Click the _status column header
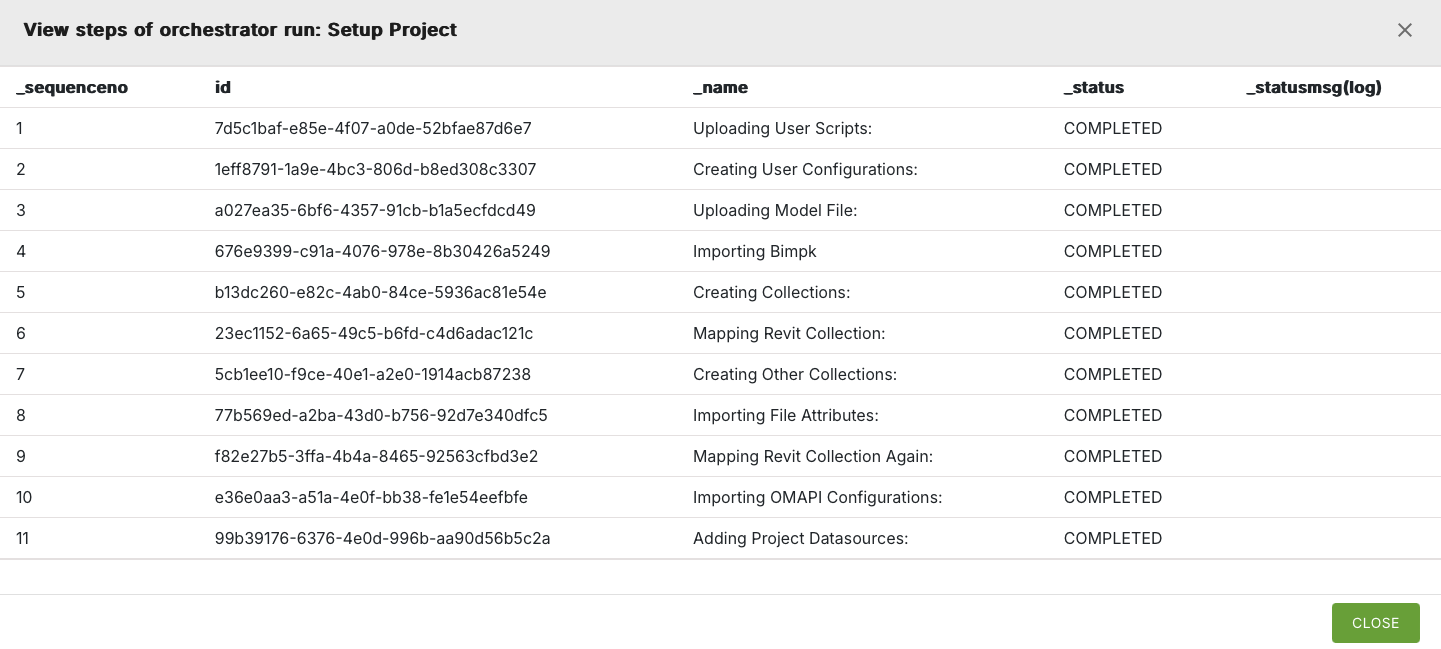The width and height of the screenshot is (1441, 649). pos(1093,87)
